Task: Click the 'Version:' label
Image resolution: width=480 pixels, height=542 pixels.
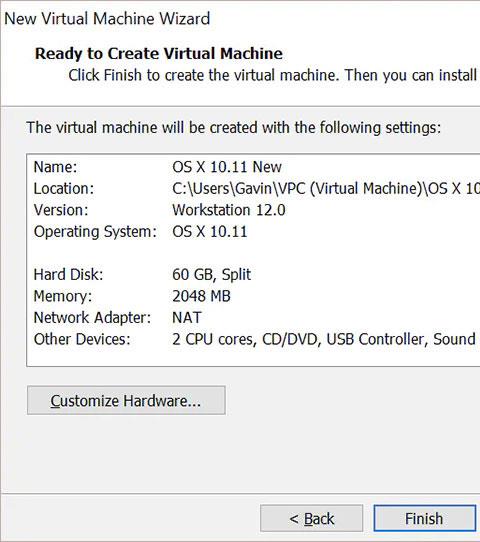Action: point(61,210)
